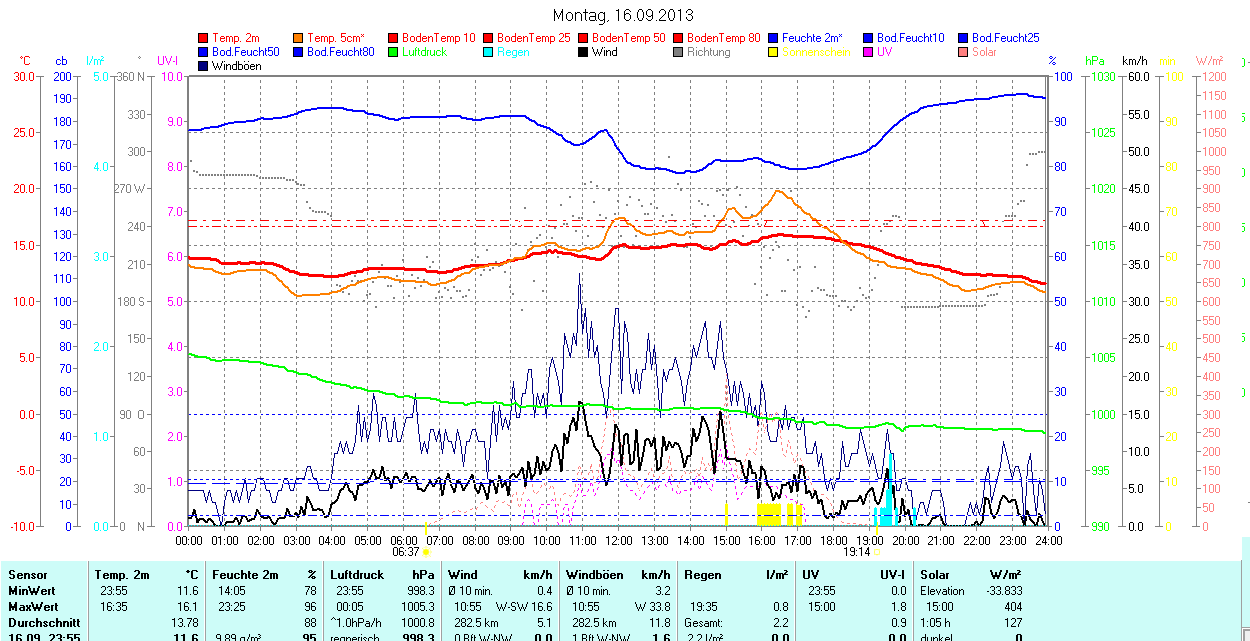
Task: Click the magenta UV legend square
Action: [869, 52]
